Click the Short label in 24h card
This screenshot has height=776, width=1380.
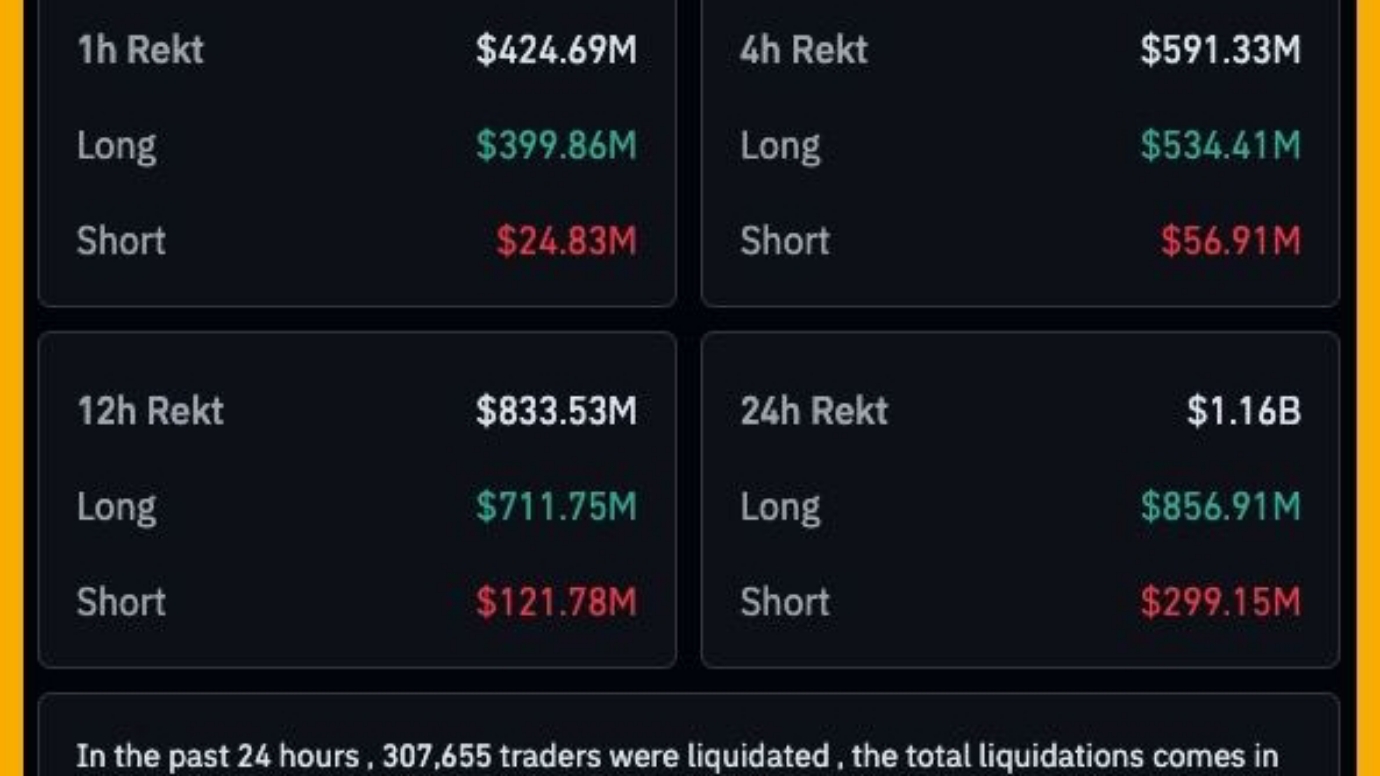point(785,602)
